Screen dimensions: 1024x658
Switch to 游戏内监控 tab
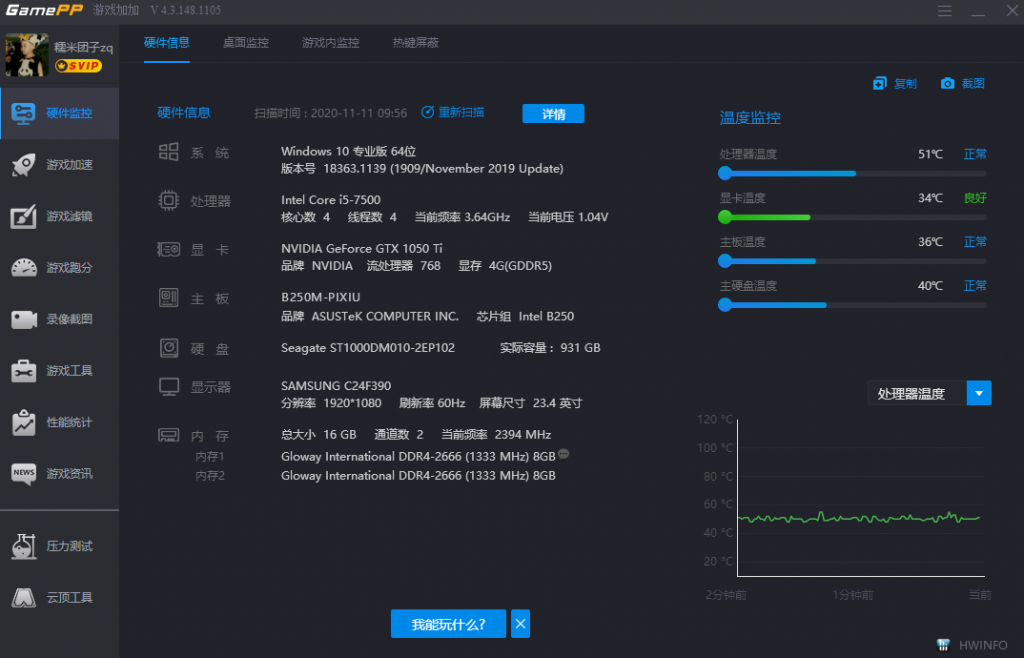click(330, 43)
